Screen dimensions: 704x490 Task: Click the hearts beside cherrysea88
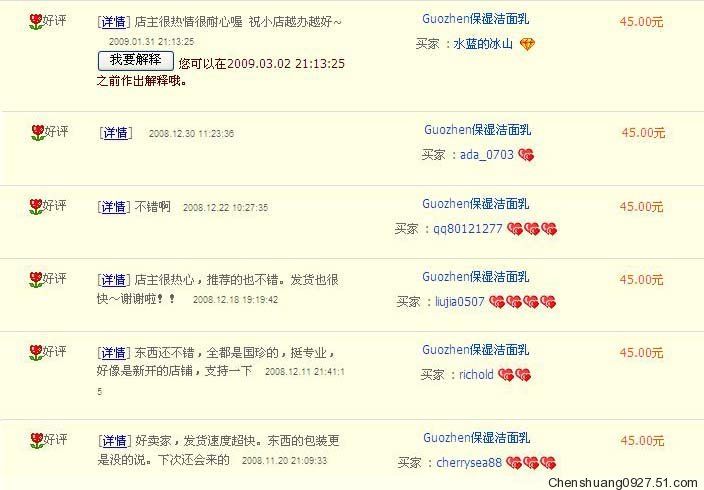coord(531,463)
